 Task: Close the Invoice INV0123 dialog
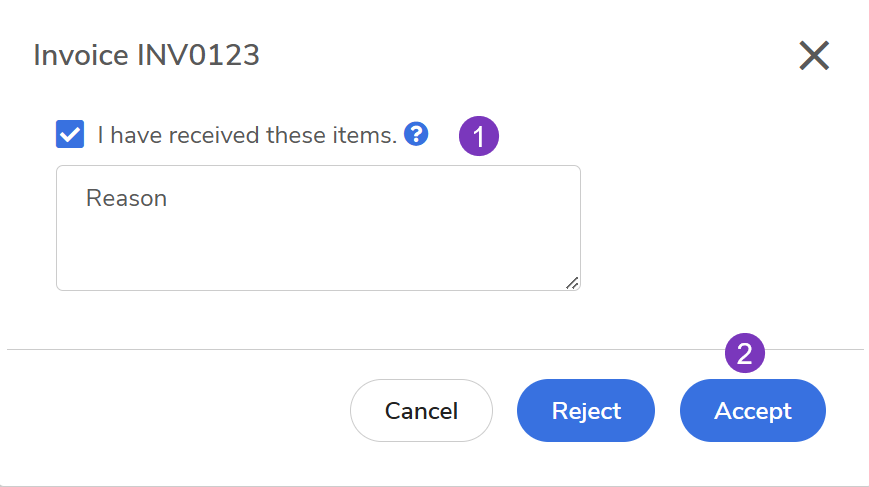coord(814,56)
